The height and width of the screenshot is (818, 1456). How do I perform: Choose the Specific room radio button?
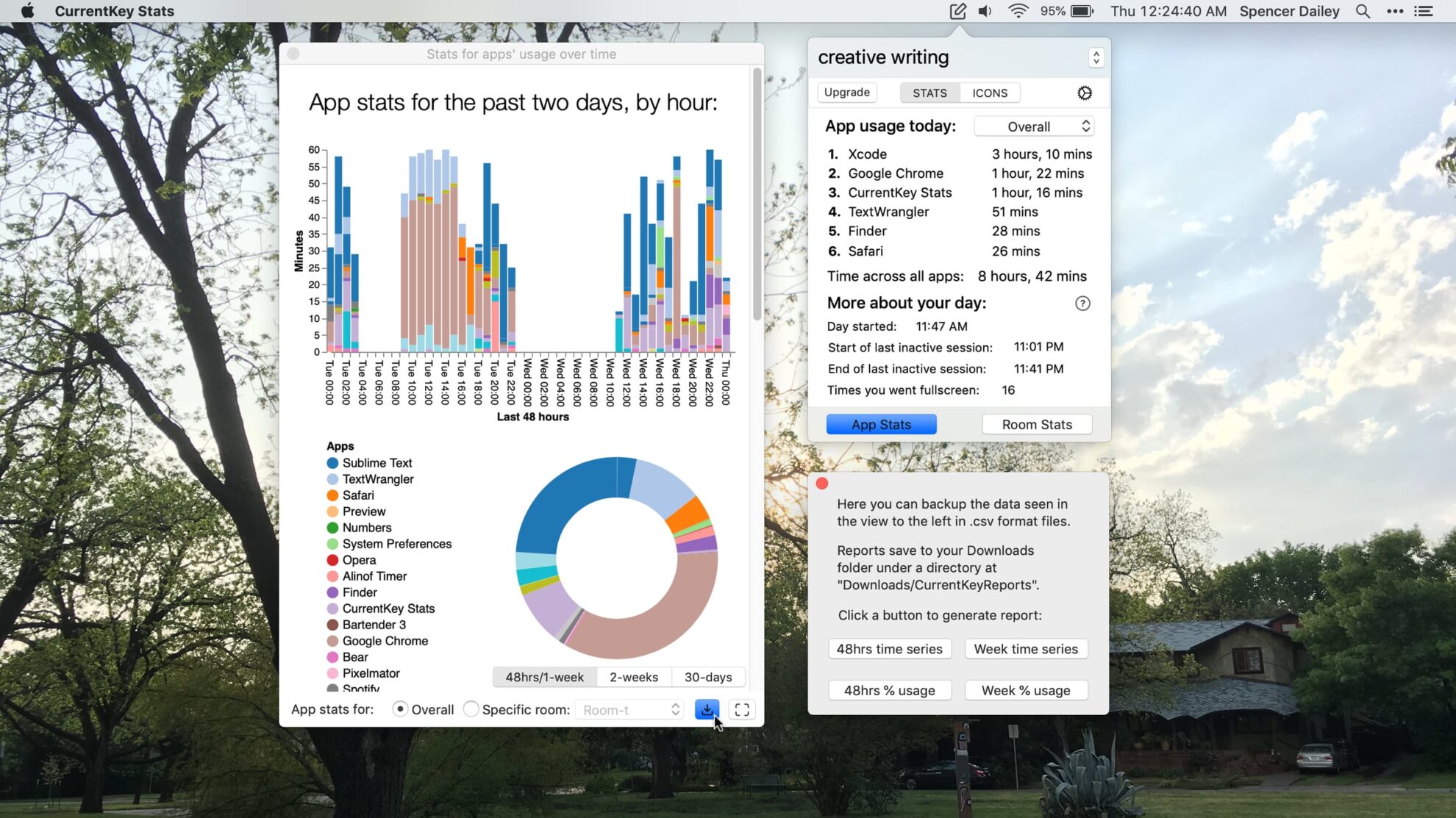coord(471,709)
